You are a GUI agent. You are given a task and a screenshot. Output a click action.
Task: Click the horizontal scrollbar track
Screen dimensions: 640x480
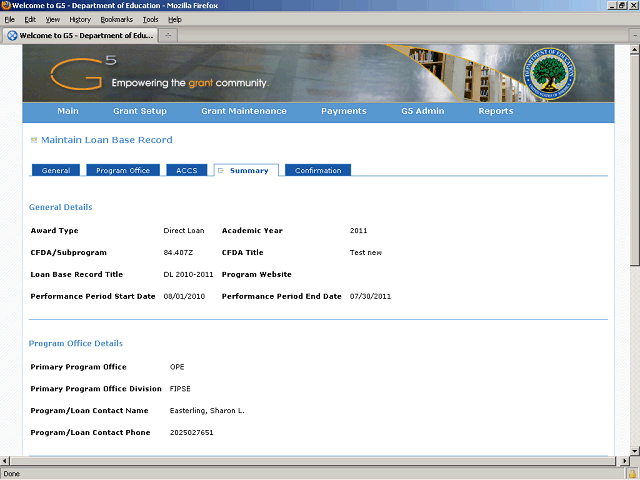click(312, 461)
